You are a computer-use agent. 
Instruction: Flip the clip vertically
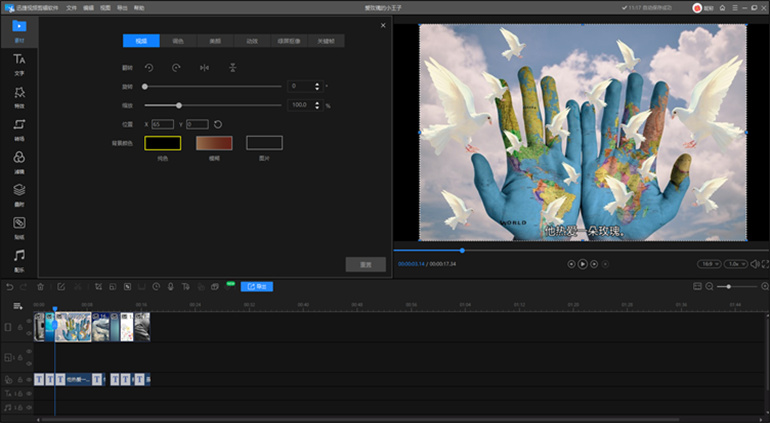point(233,68)
